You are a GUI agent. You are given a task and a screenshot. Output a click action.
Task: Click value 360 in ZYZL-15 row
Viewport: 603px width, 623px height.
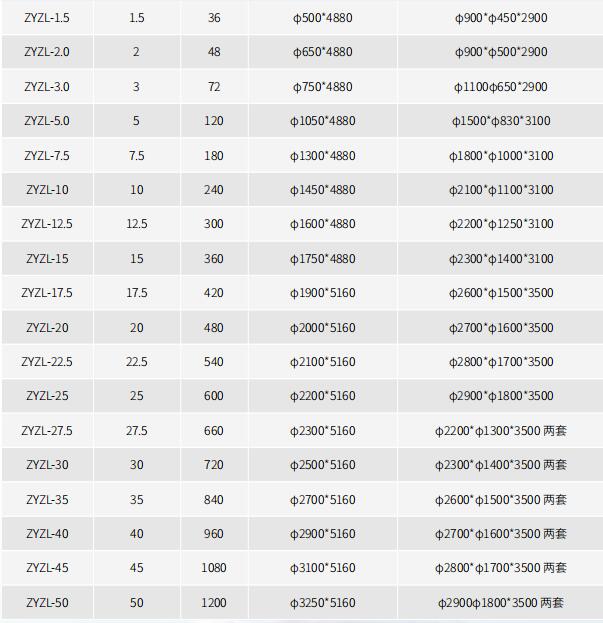214,259
